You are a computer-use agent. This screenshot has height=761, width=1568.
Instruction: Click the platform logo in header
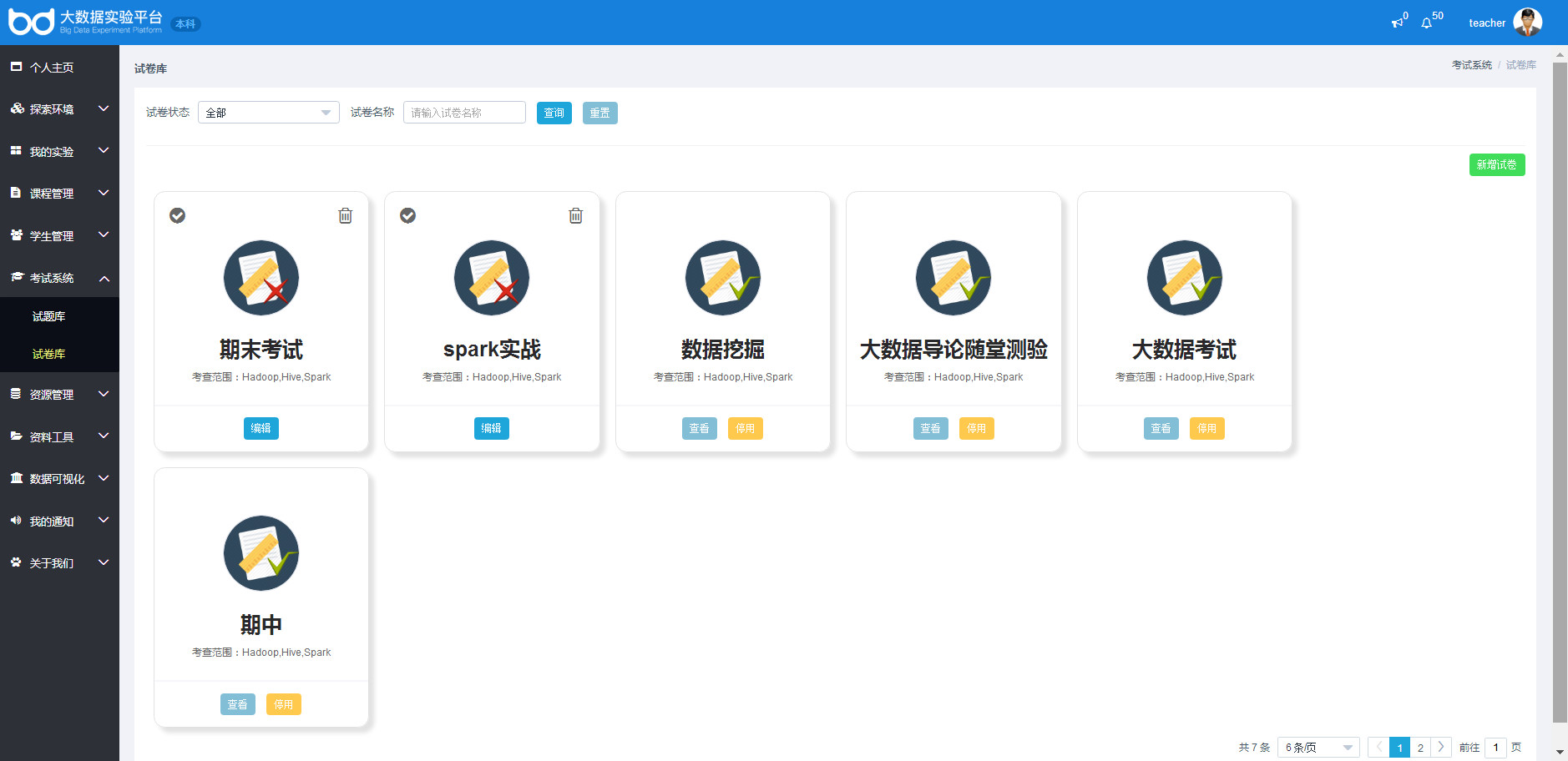point(32,22)
